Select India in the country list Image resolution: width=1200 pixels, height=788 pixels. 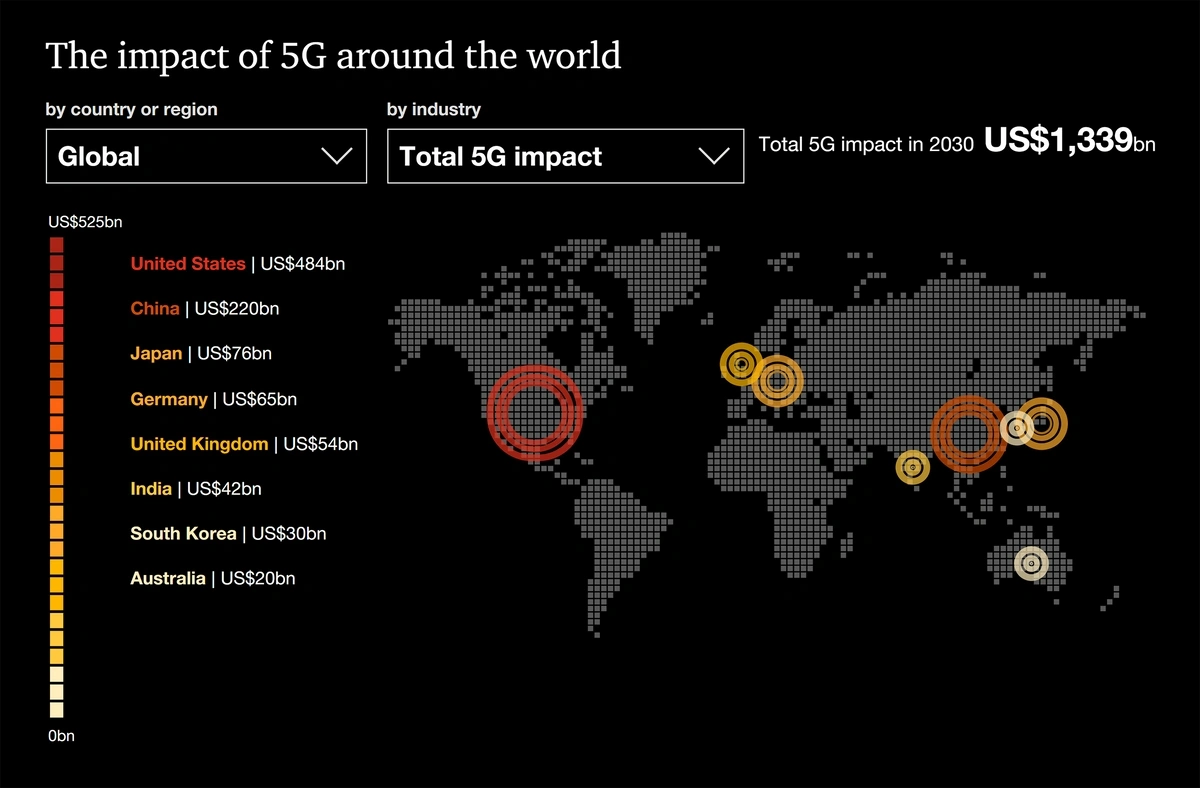point(151,489)
